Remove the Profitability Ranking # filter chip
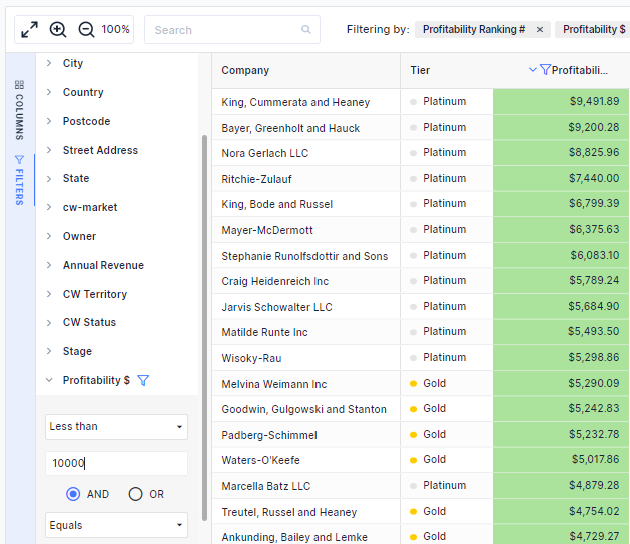Screen dimensions: 630x544 point(540,30)
